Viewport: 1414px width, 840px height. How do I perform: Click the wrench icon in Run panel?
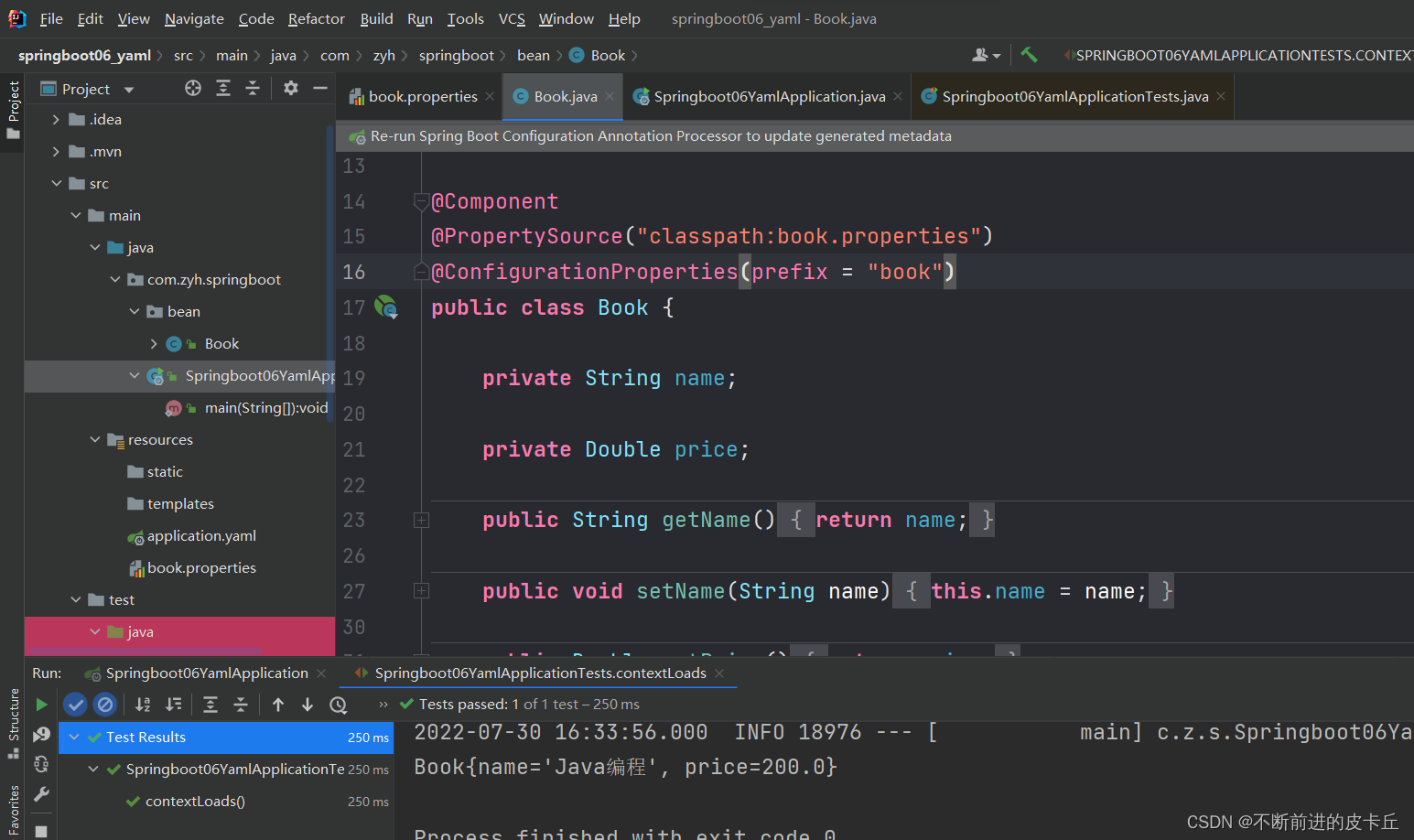click(41, 794)
